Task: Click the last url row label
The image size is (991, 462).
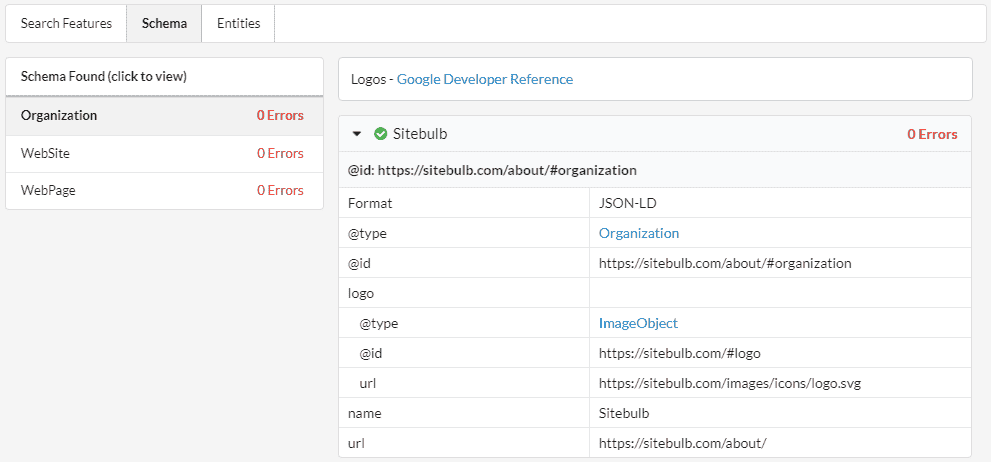Action: (x=357, y=443)
